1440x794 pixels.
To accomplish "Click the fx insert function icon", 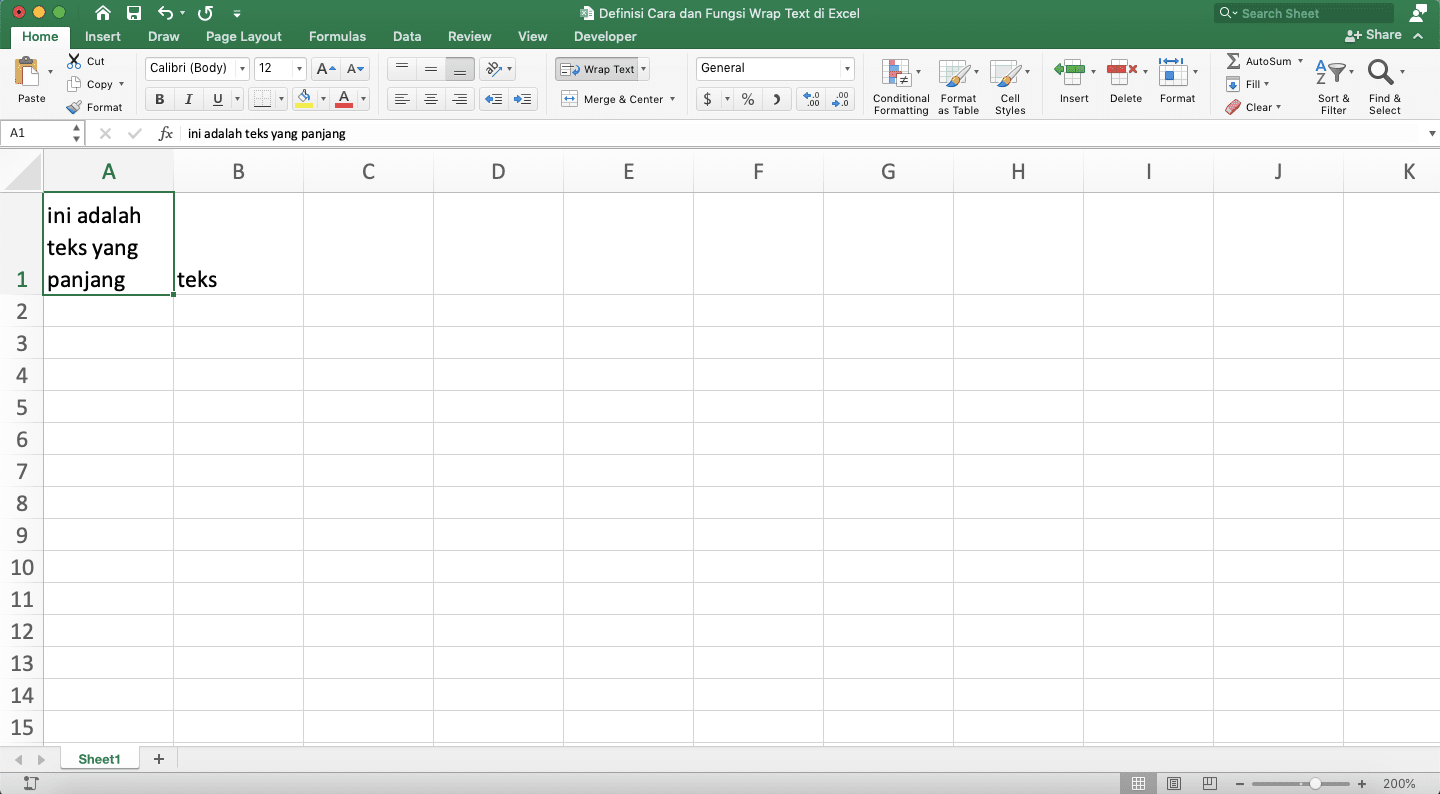I will 166,133.
